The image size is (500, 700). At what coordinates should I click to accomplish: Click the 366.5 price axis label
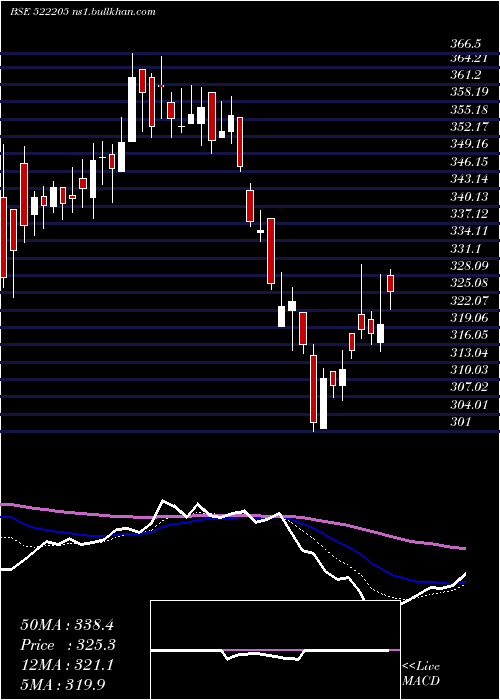coord(466,44)
